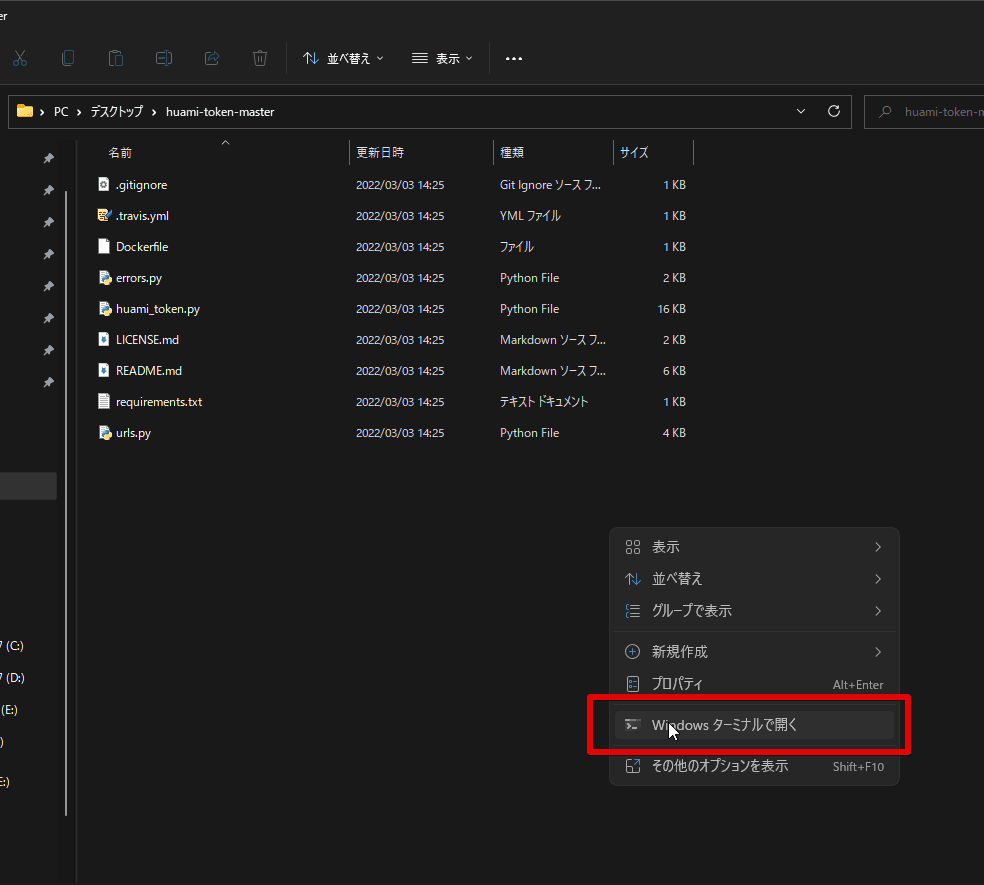
Task: Click the Copy icon in toolbar
Action: coord(68,58)
